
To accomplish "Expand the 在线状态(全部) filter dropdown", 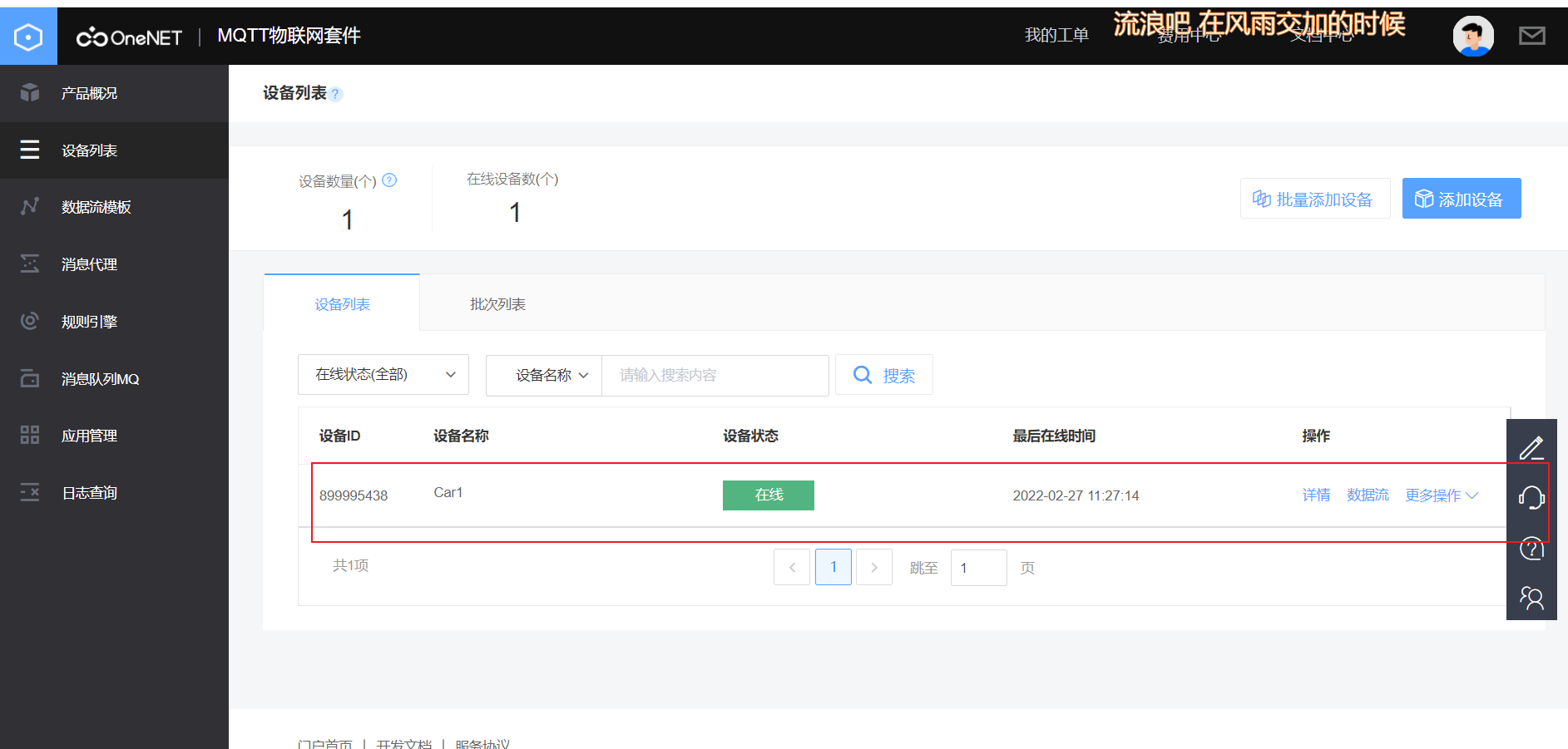I will [383, 374].
